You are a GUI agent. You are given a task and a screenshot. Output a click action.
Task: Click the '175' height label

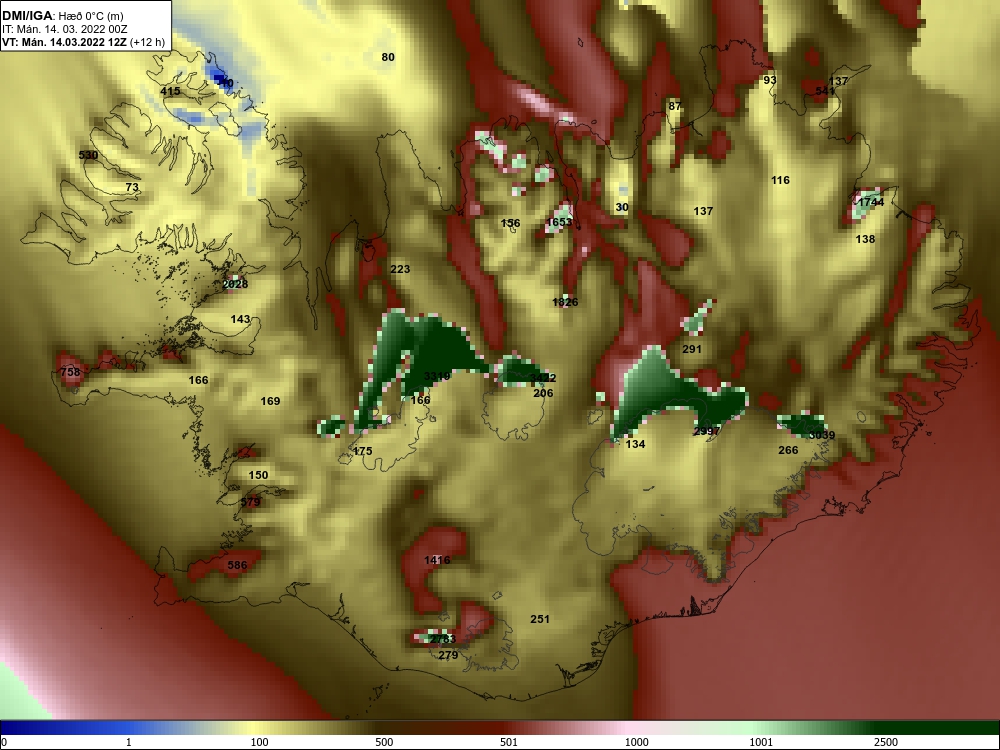(362, 451)
